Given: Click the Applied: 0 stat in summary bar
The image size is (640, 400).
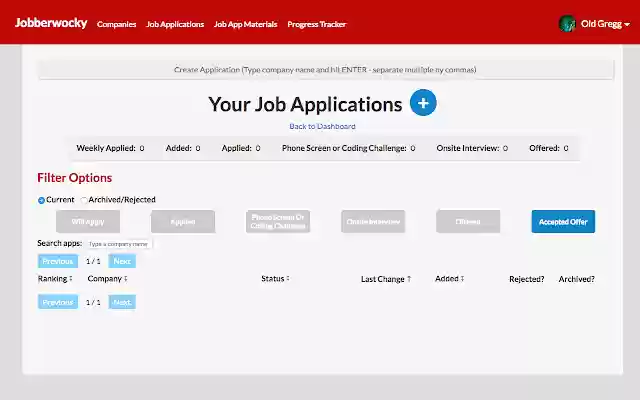Looking at the screenshot, I should coord(241,148).
